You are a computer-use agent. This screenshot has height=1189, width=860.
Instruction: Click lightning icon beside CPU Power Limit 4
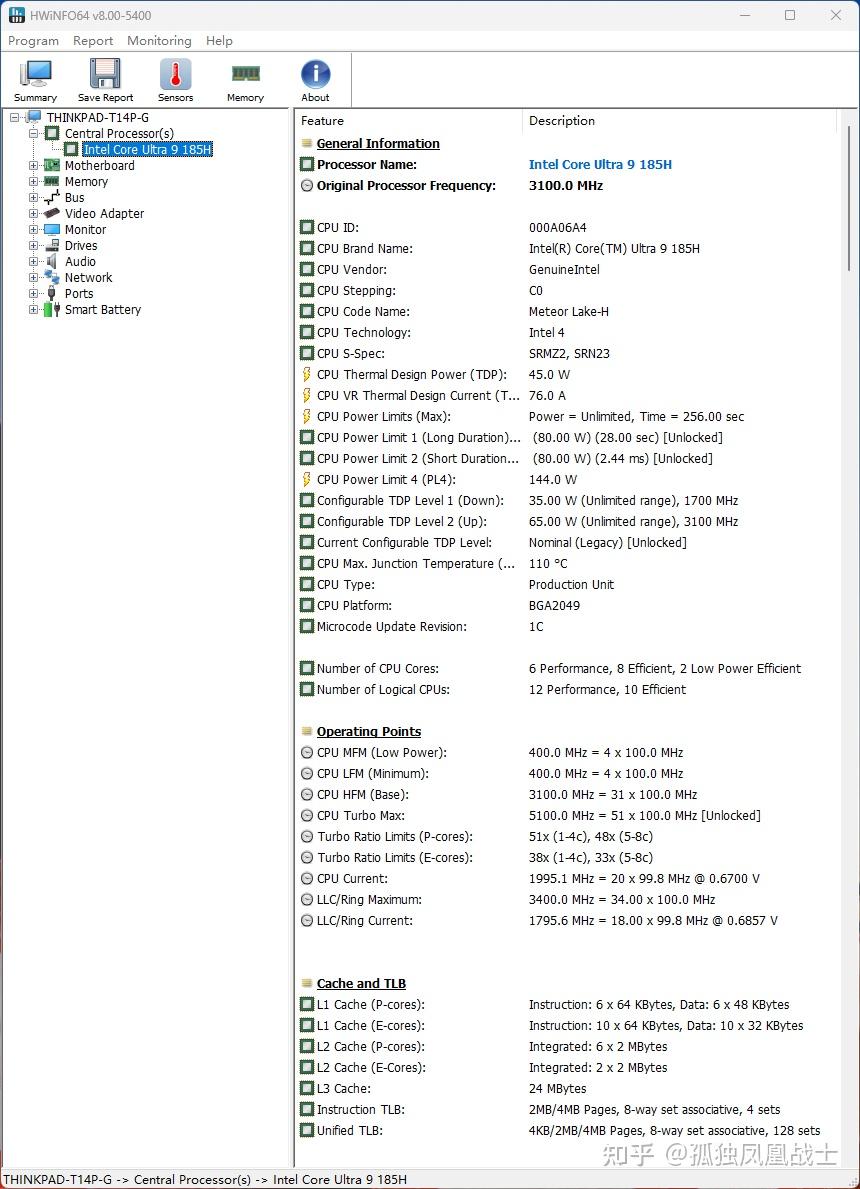pos(306,479)
